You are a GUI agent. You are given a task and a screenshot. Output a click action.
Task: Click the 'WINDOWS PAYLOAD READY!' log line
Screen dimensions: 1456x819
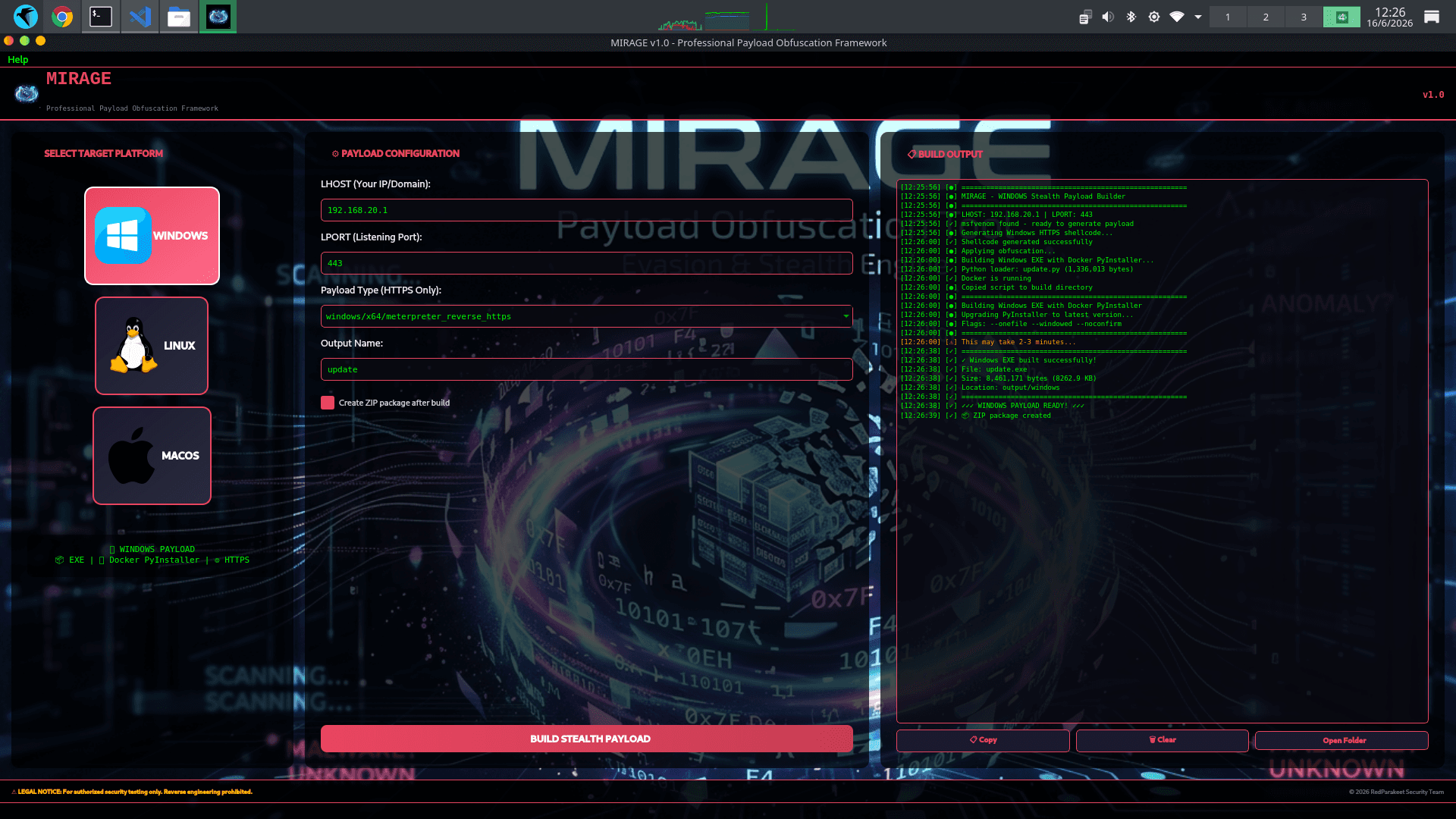point(992,406)
